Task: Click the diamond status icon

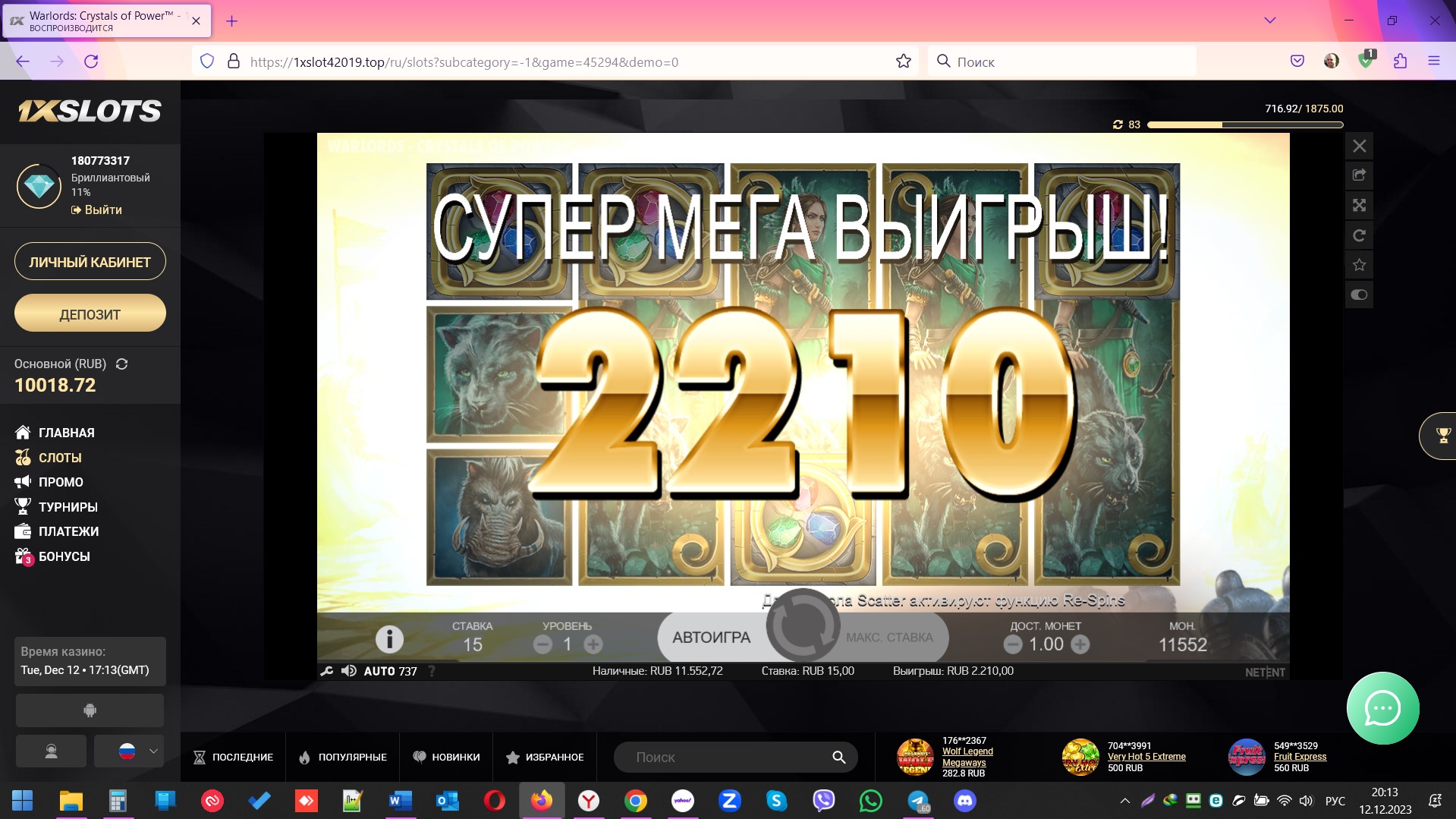Action: point(39,185)
